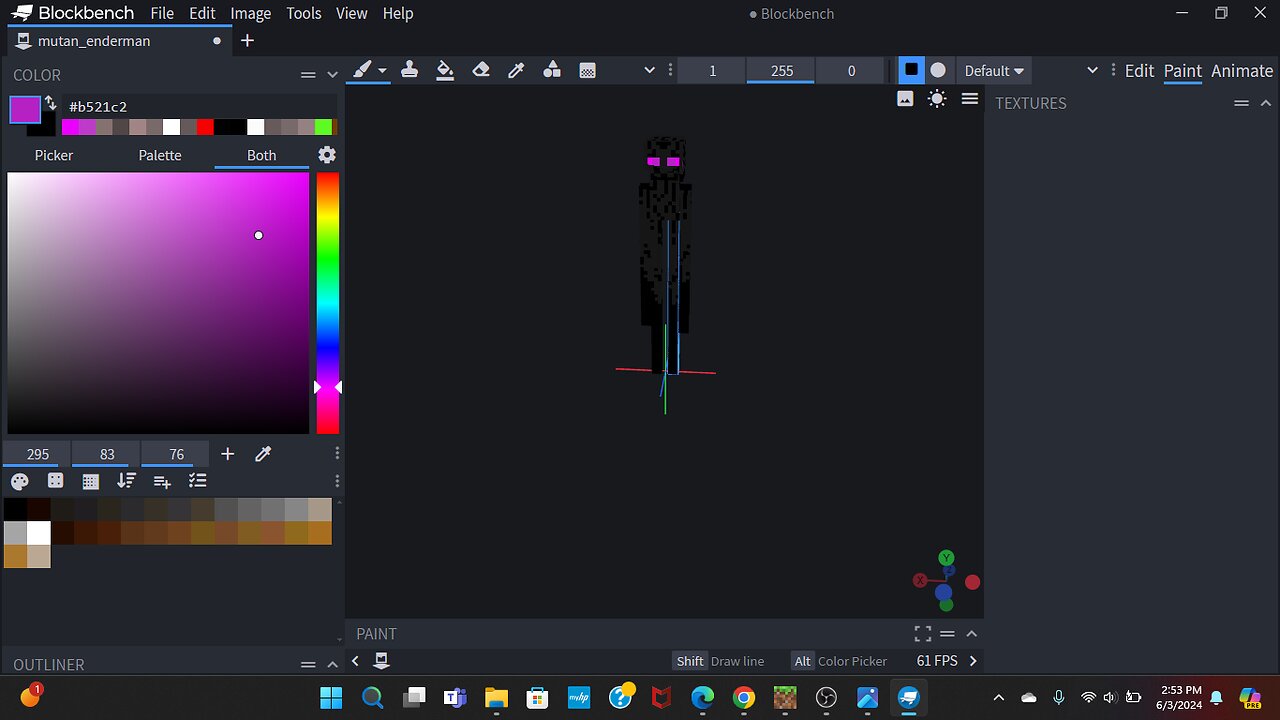The image size is (1280, 720).
Task: Expand the status bar right arrow
Action: coord(973,660)
